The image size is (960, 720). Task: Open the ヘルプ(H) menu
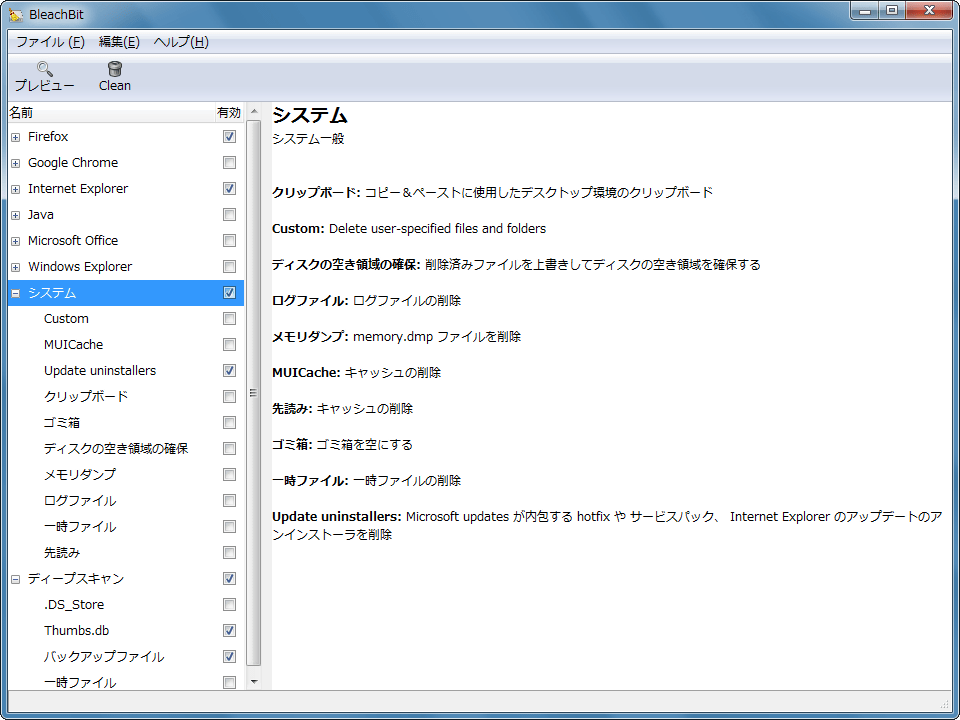[181, 42]
